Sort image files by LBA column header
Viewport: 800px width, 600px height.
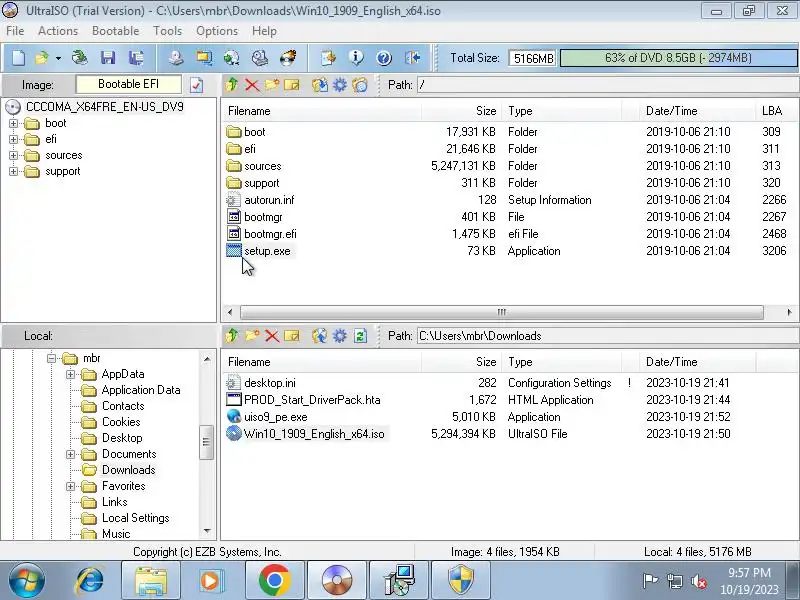(776, 111)
